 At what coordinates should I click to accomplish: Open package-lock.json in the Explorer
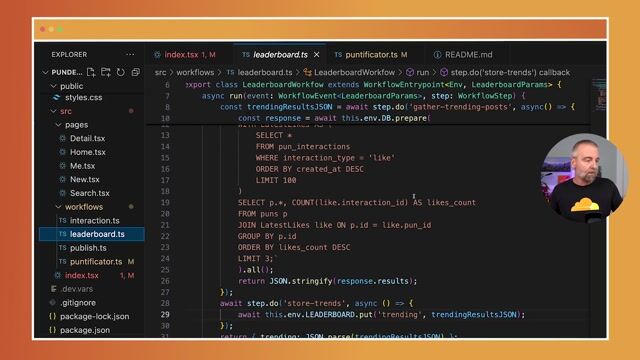[x=94, y=316]
